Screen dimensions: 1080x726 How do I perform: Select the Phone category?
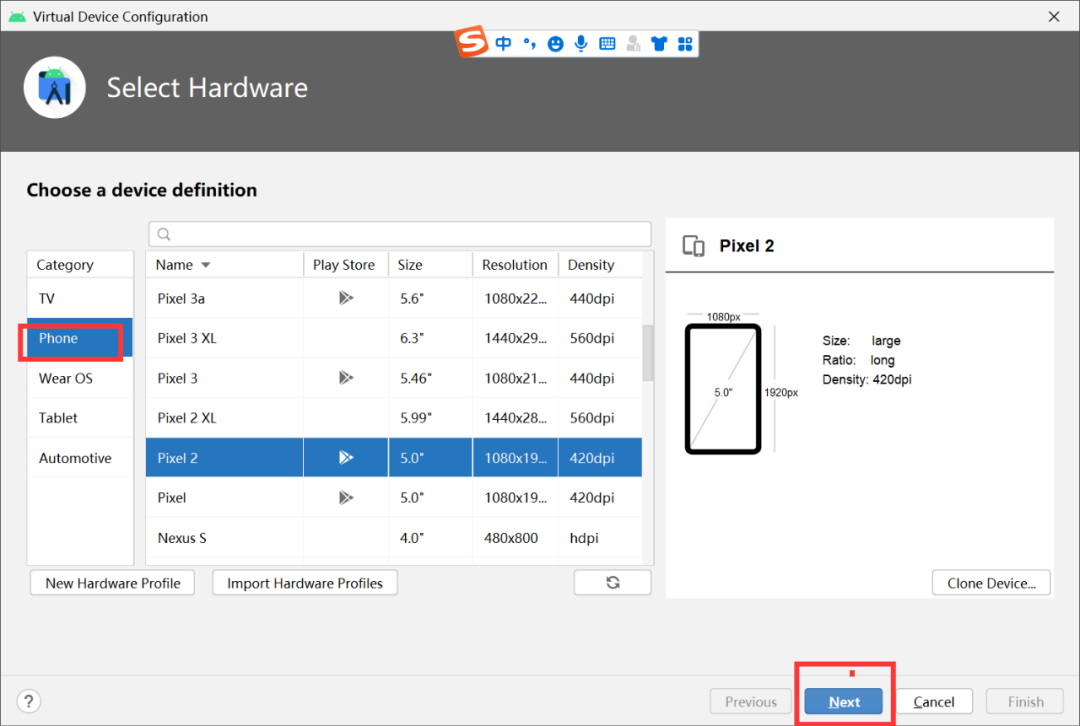coord(80,338)
